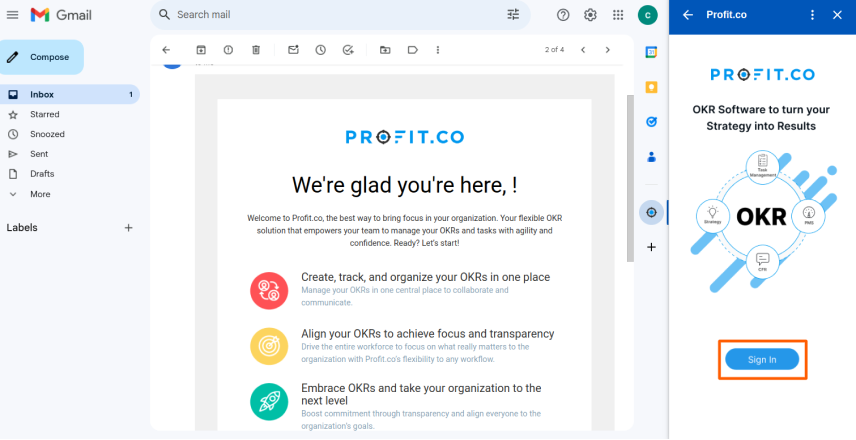Click the Gmail logo
856x440 pixels.
pos(61,15)
